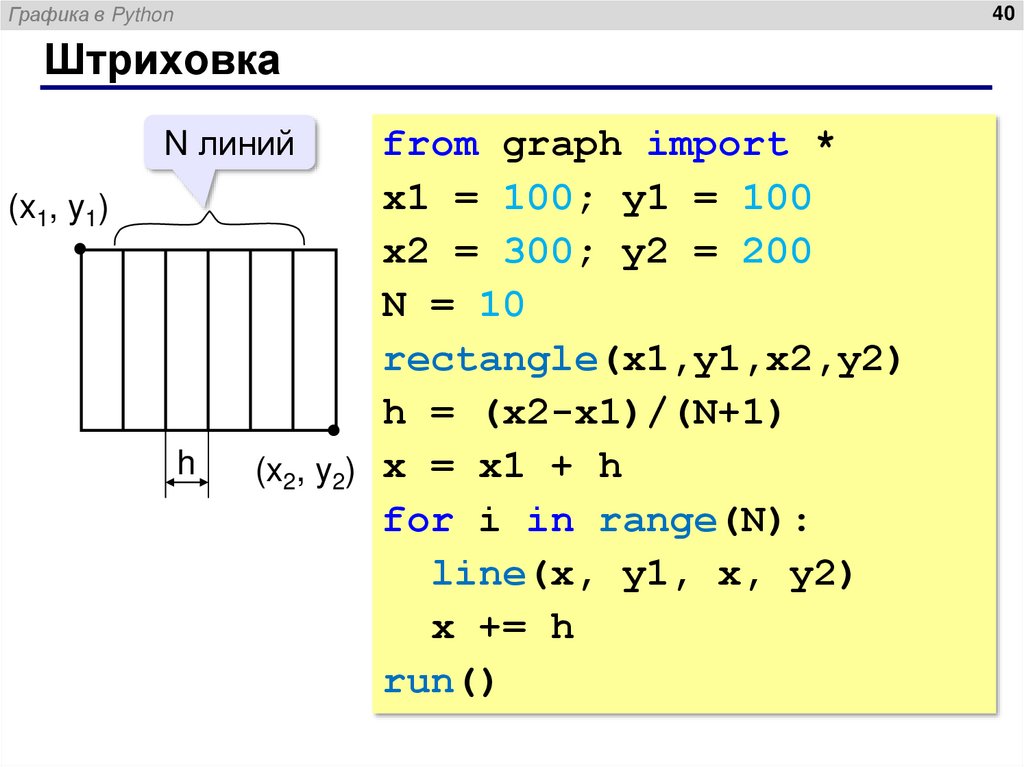Click code line "line(x, y1, x, y2)"
The image size is (1024, 767).
click(643, 575)
